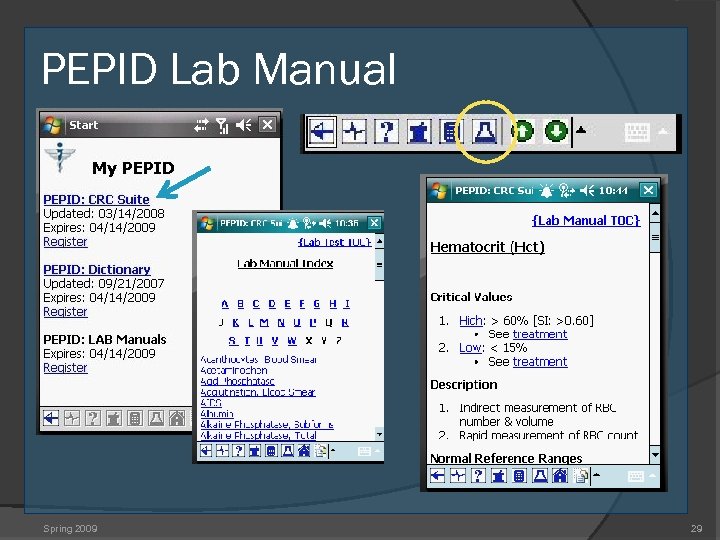
Task: Click the speaker icon in the Hematocrit window title bar
Action: 587,190
